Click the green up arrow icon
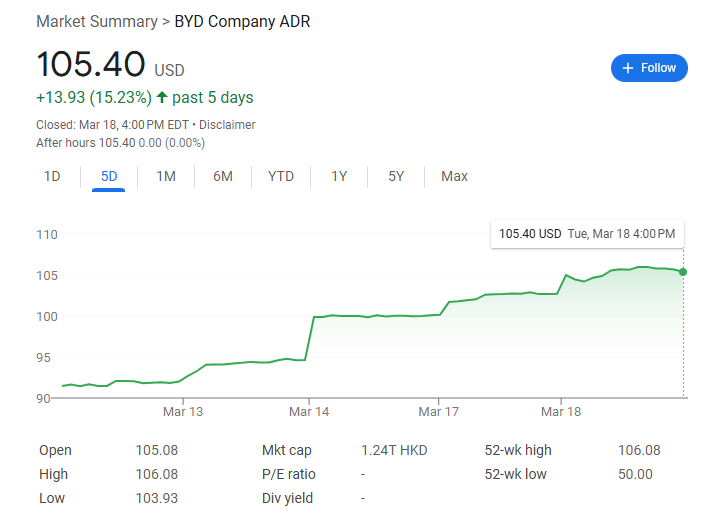This screenshot has width=717, height=524. pyautogui.click(x=162, y=98)
